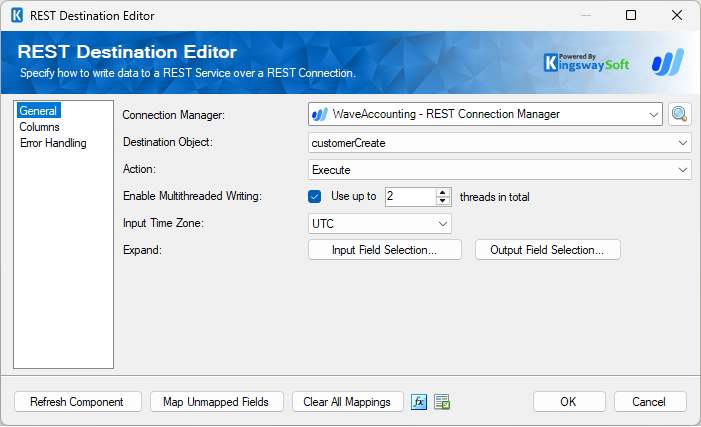Select the General page
The width and height of the screenshot is (701, 427).
pos(38,111)
